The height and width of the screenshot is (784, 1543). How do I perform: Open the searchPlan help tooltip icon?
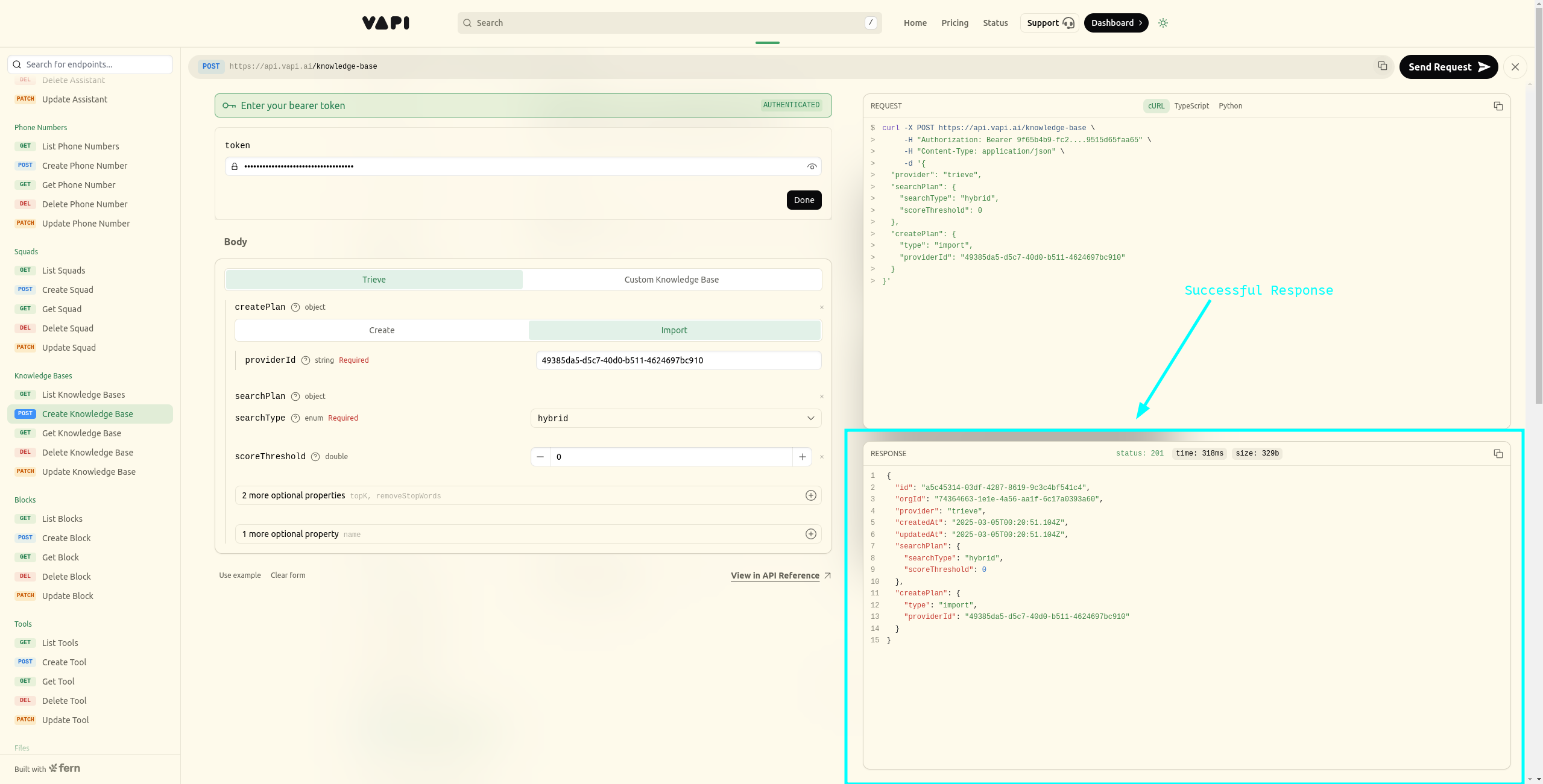click(x=295, y=397)
